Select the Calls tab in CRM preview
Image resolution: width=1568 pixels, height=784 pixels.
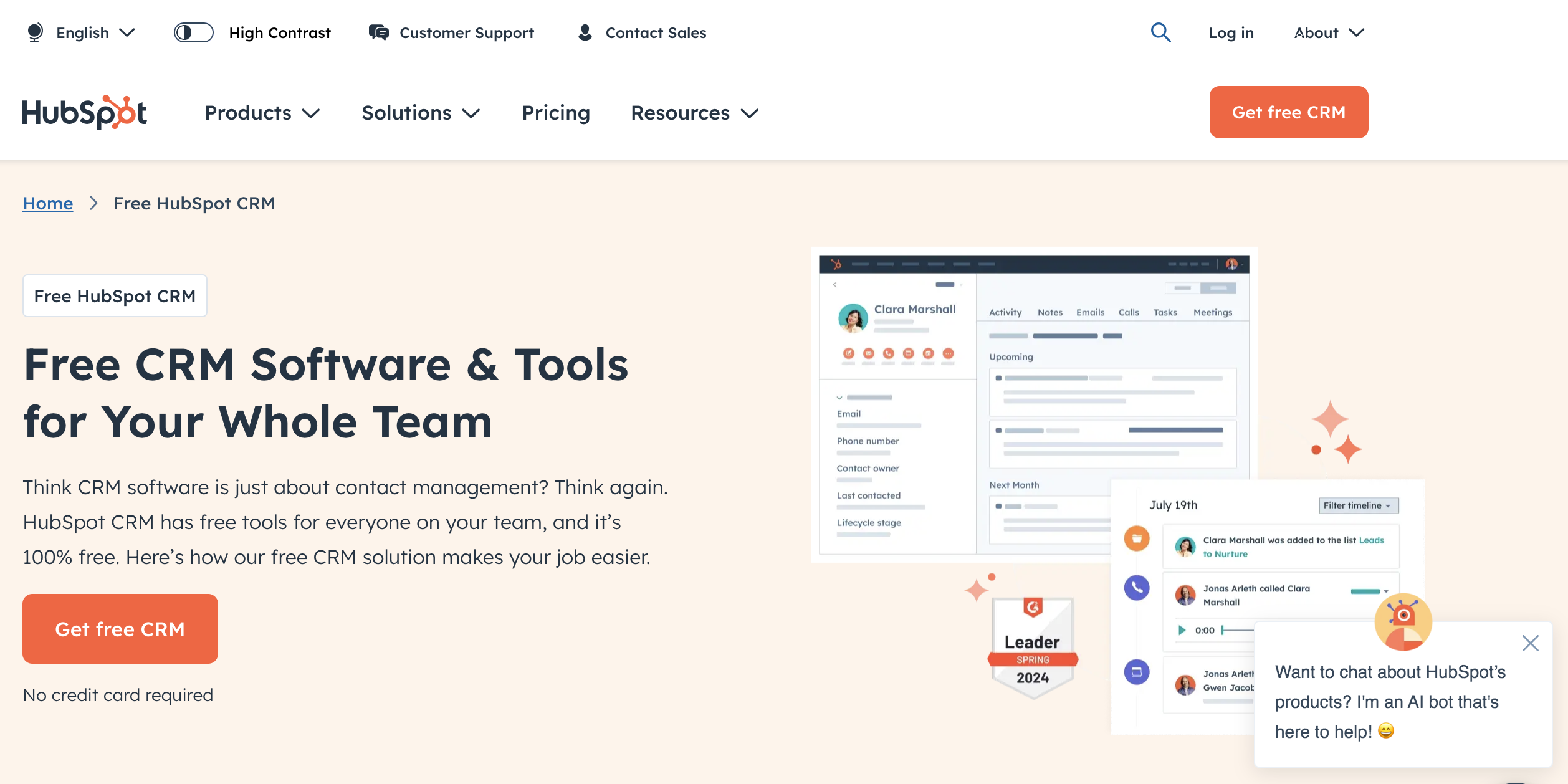click(x=1129, y=312)
